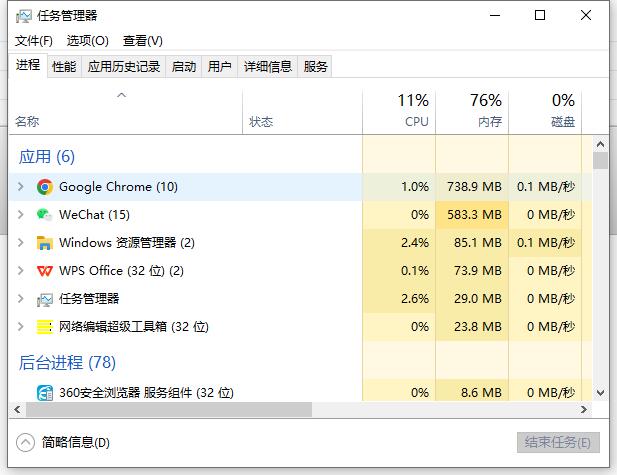Click the 网络编辑超级工具箱 process icon
The width and height of the screenshot is (617, 475).
tap(44, 327)
